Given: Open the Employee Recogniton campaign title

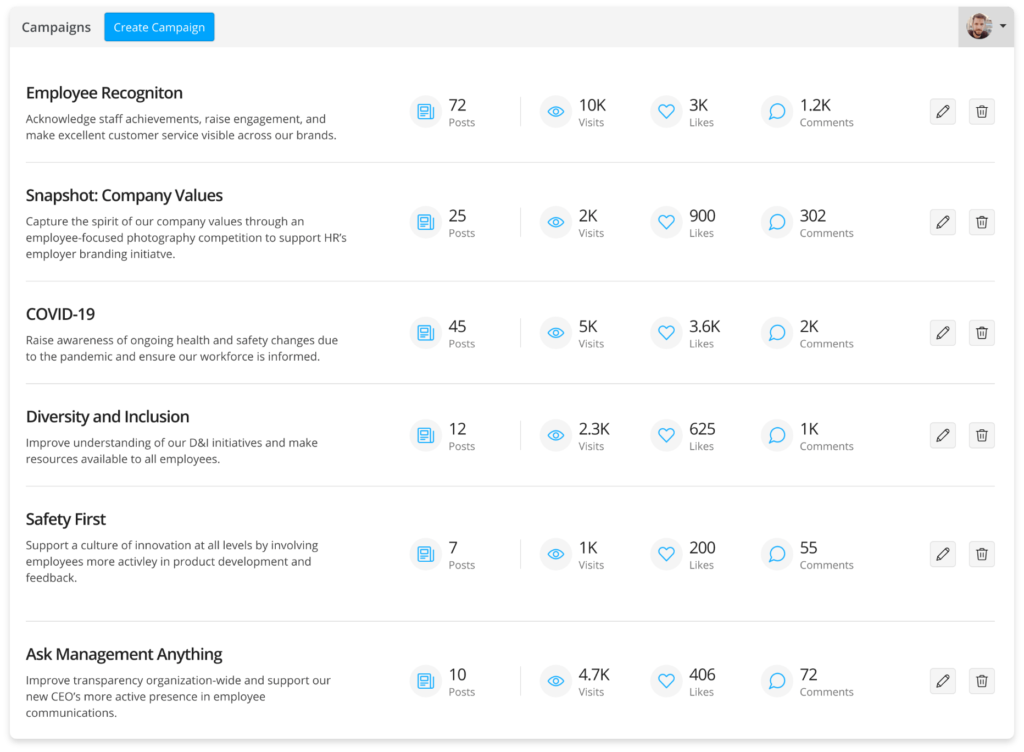Looking at the screenshot, I should coord(104,92).
